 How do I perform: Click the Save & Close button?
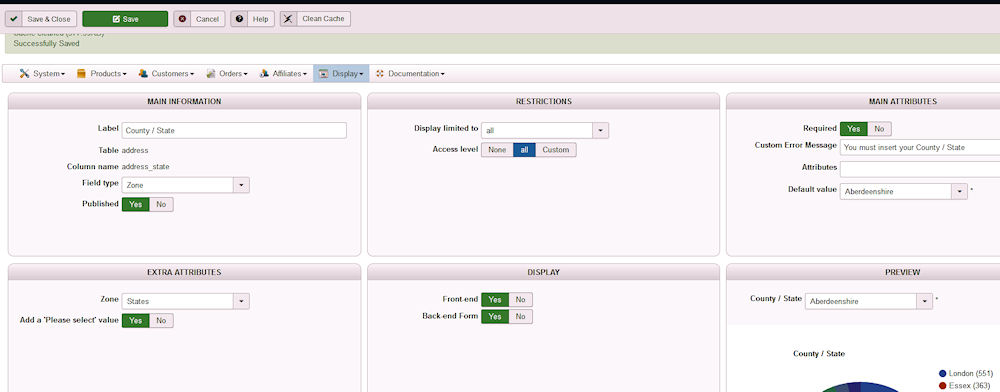pos(41,19)
